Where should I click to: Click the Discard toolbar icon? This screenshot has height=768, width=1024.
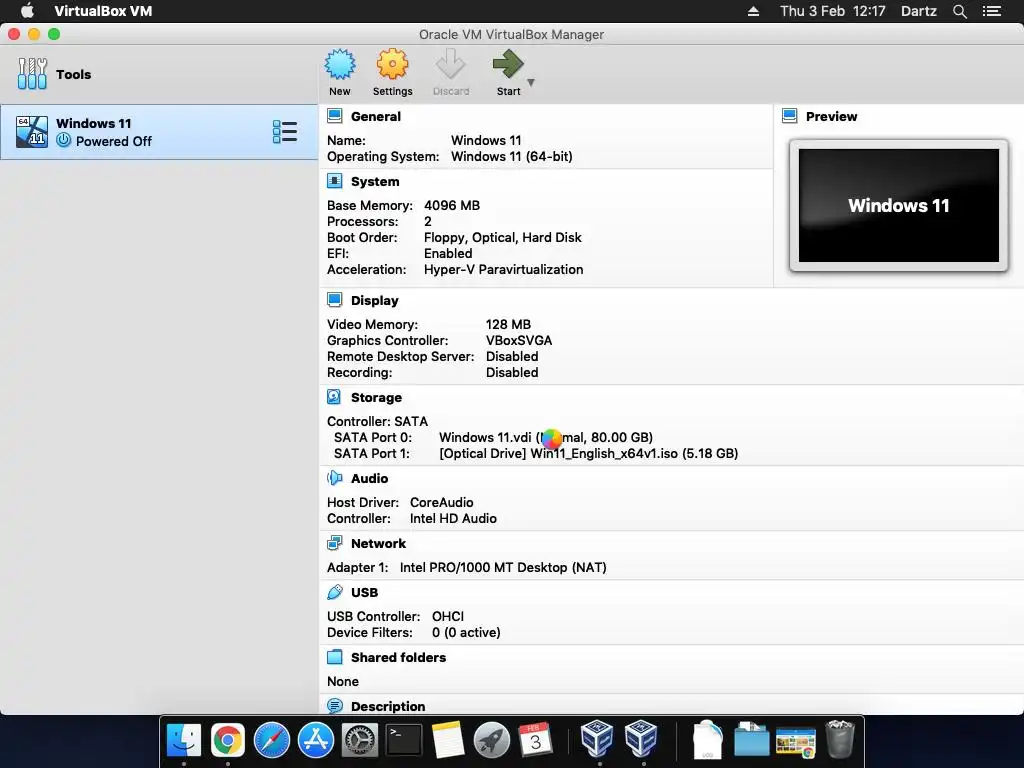451,72
